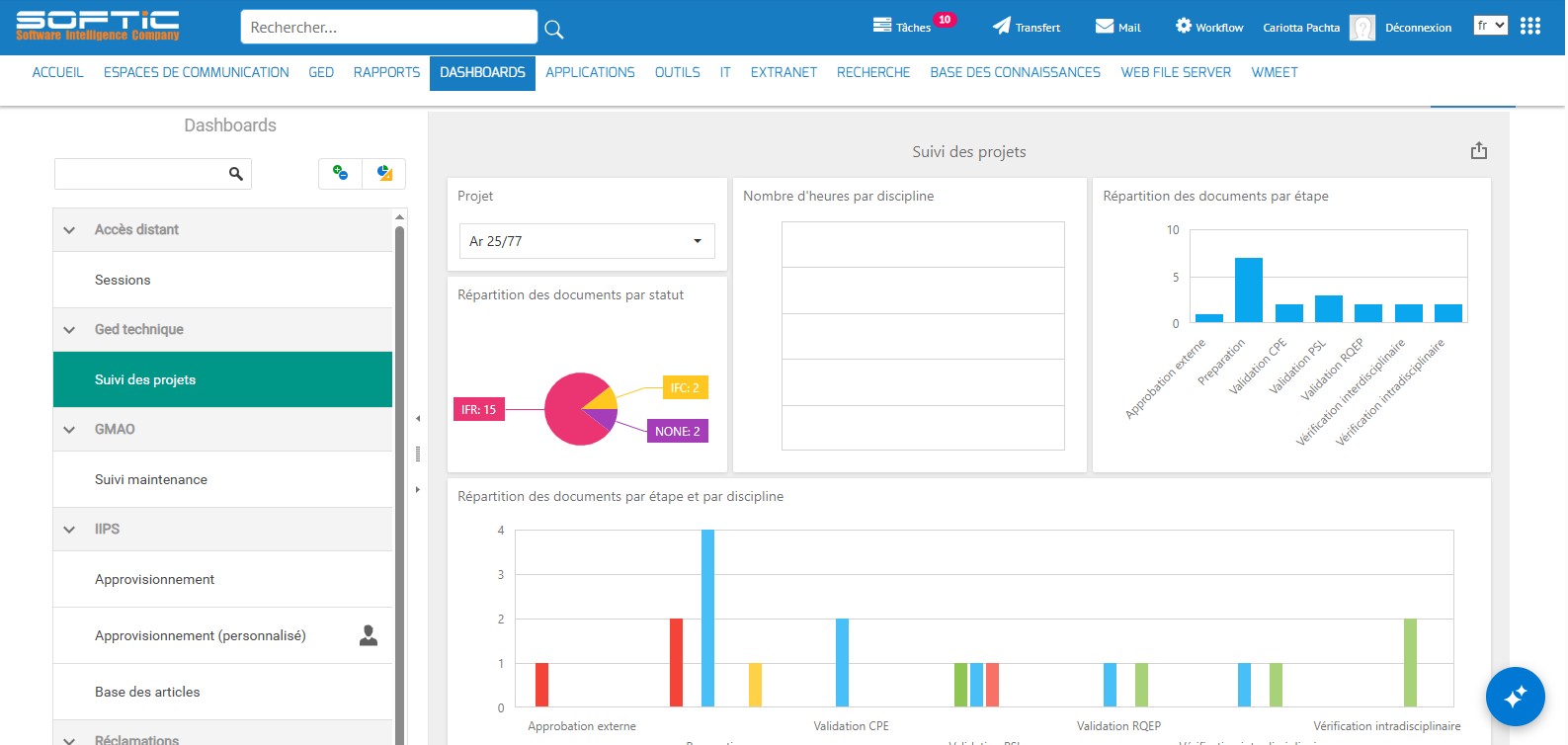The image size is (1568, 745).
Task: Open the Projet dropdown showing Ar 25/77
Action: [x=587, y=241]
